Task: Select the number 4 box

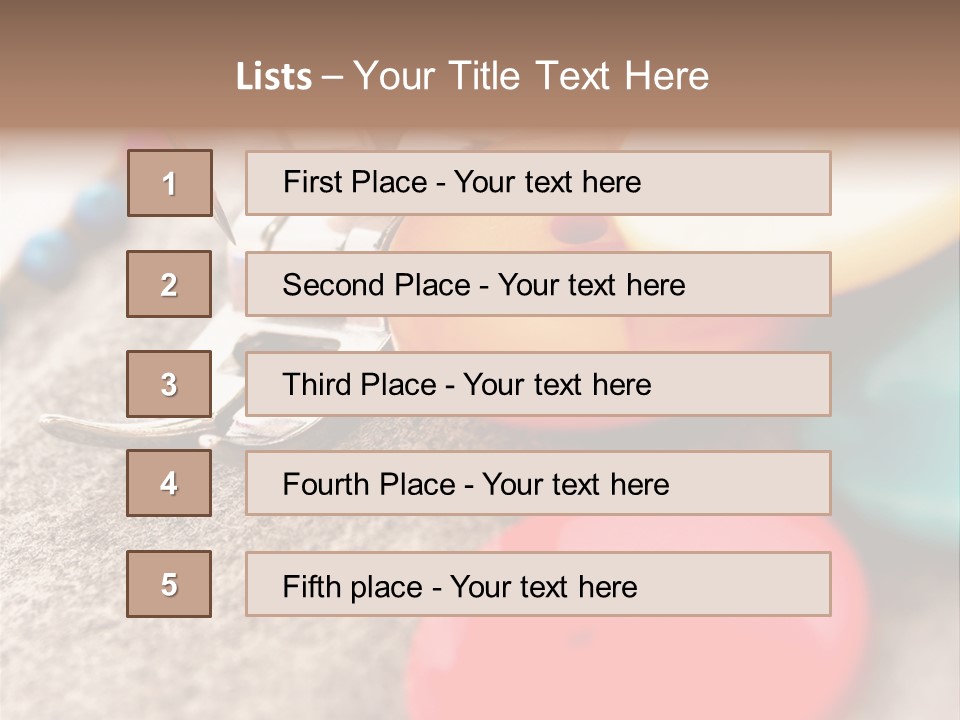Action: click(x=169, y=483)
